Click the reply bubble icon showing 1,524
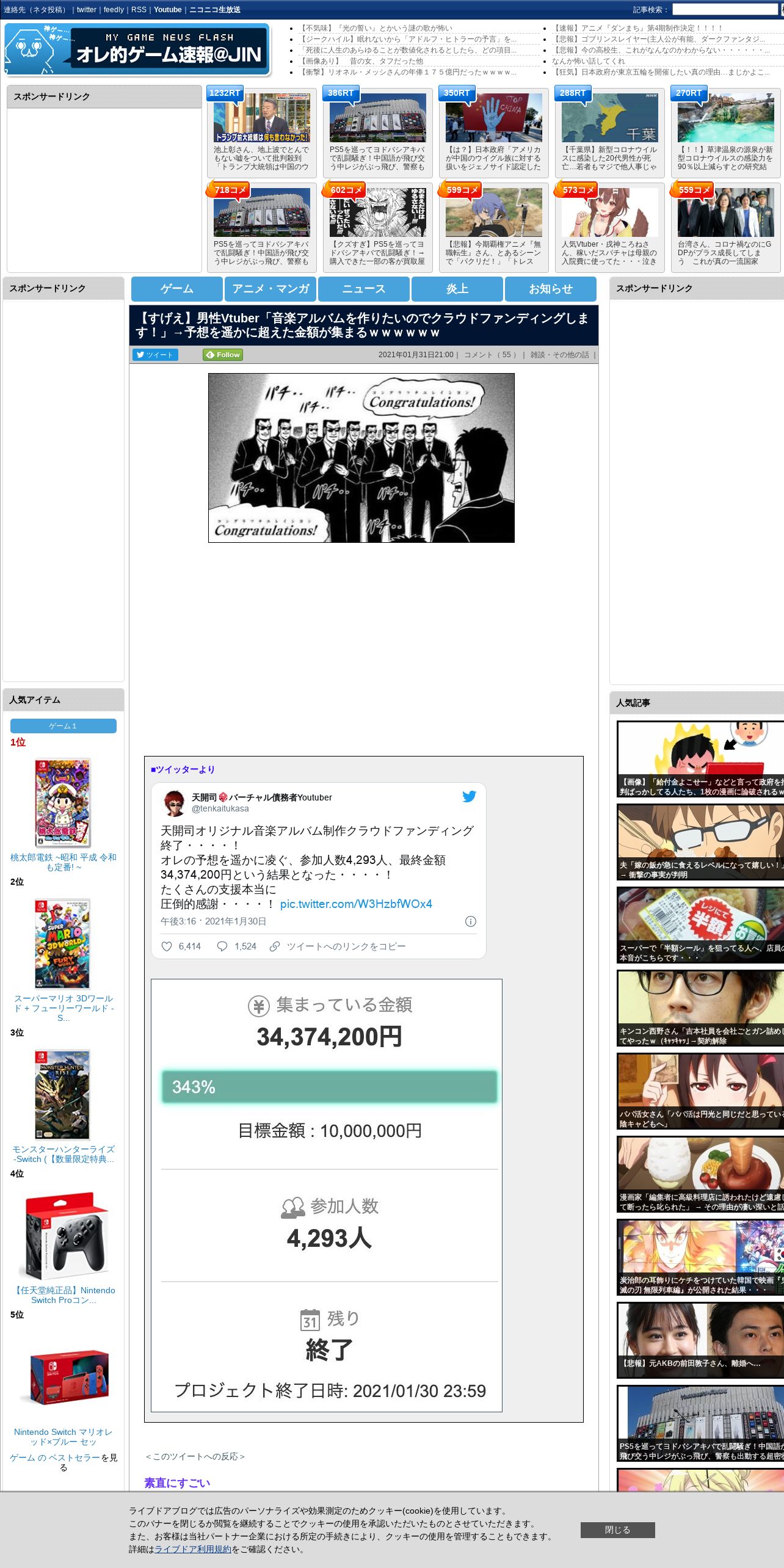784x1568 pixels. [x=222, y=946]
